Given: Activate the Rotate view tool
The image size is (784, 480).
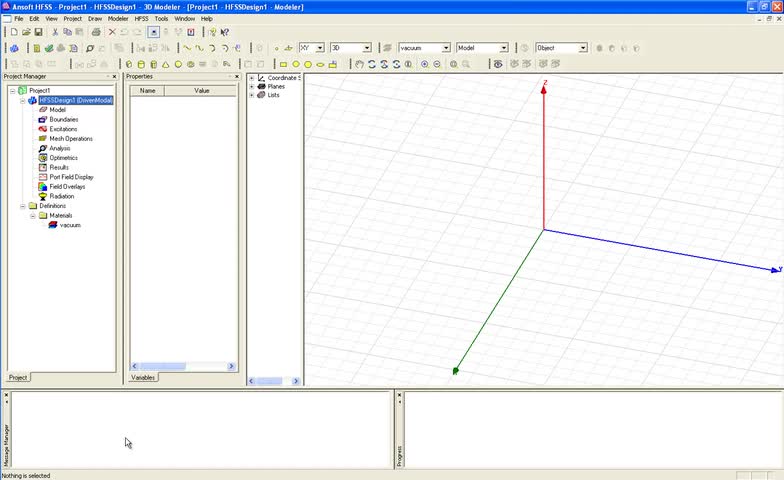Looking at the screenshot, I should click(x=372, y=64).
